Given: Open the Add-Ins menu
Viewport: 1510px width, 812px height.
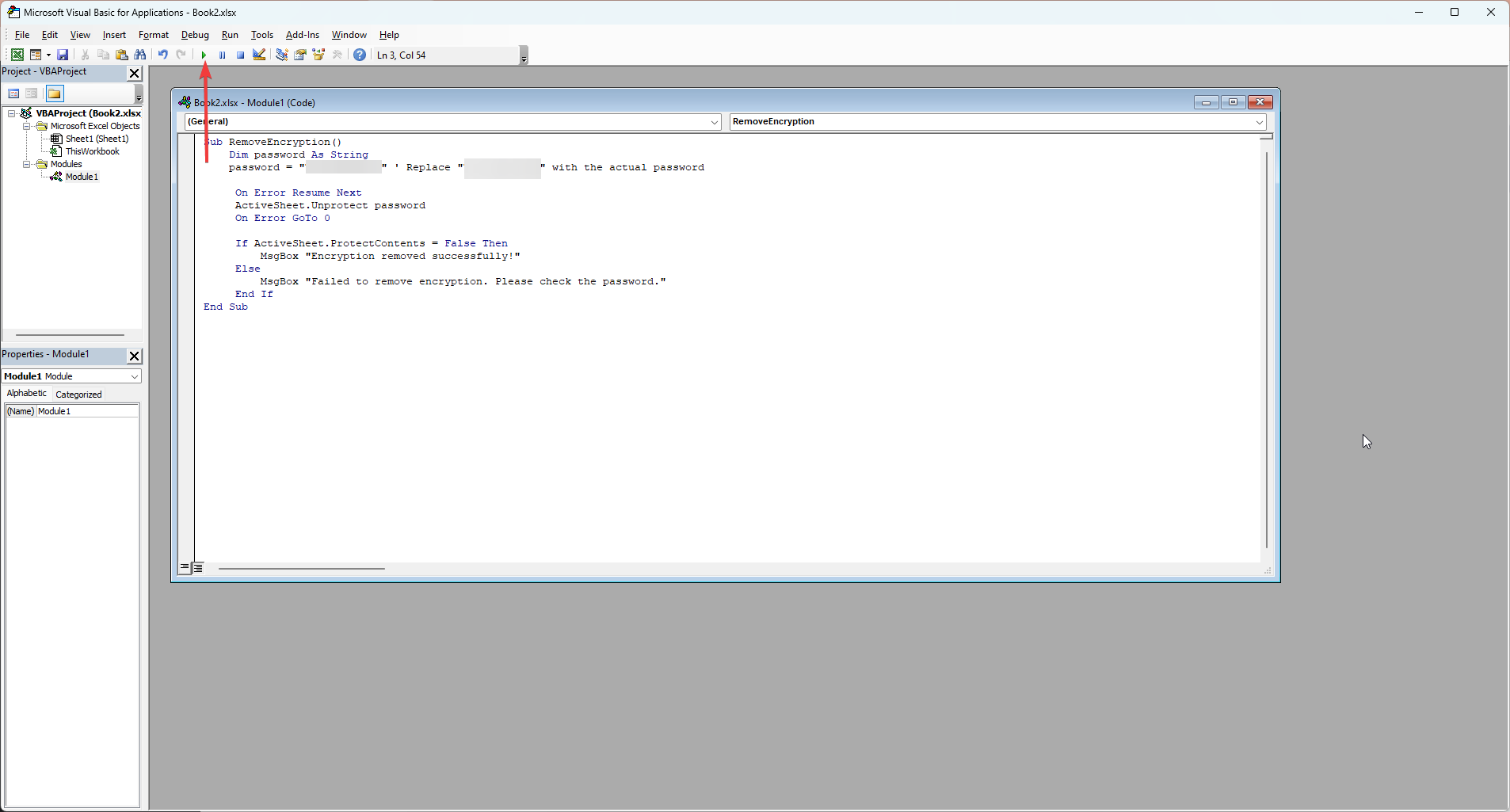Looking at the screenshot, I should coord(303,35).
